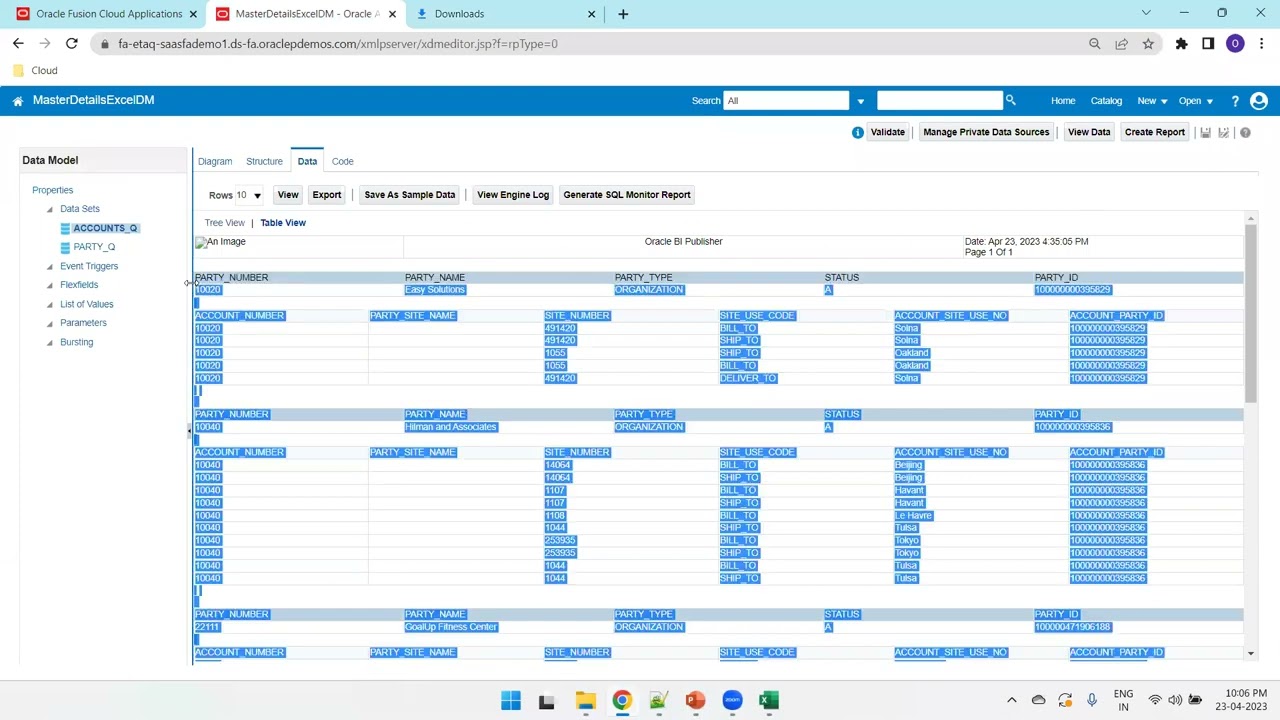Viewport: 1280px width, 720px height.
Task: Click the Save As icon in toolbar
Action: pos(1224,132)
